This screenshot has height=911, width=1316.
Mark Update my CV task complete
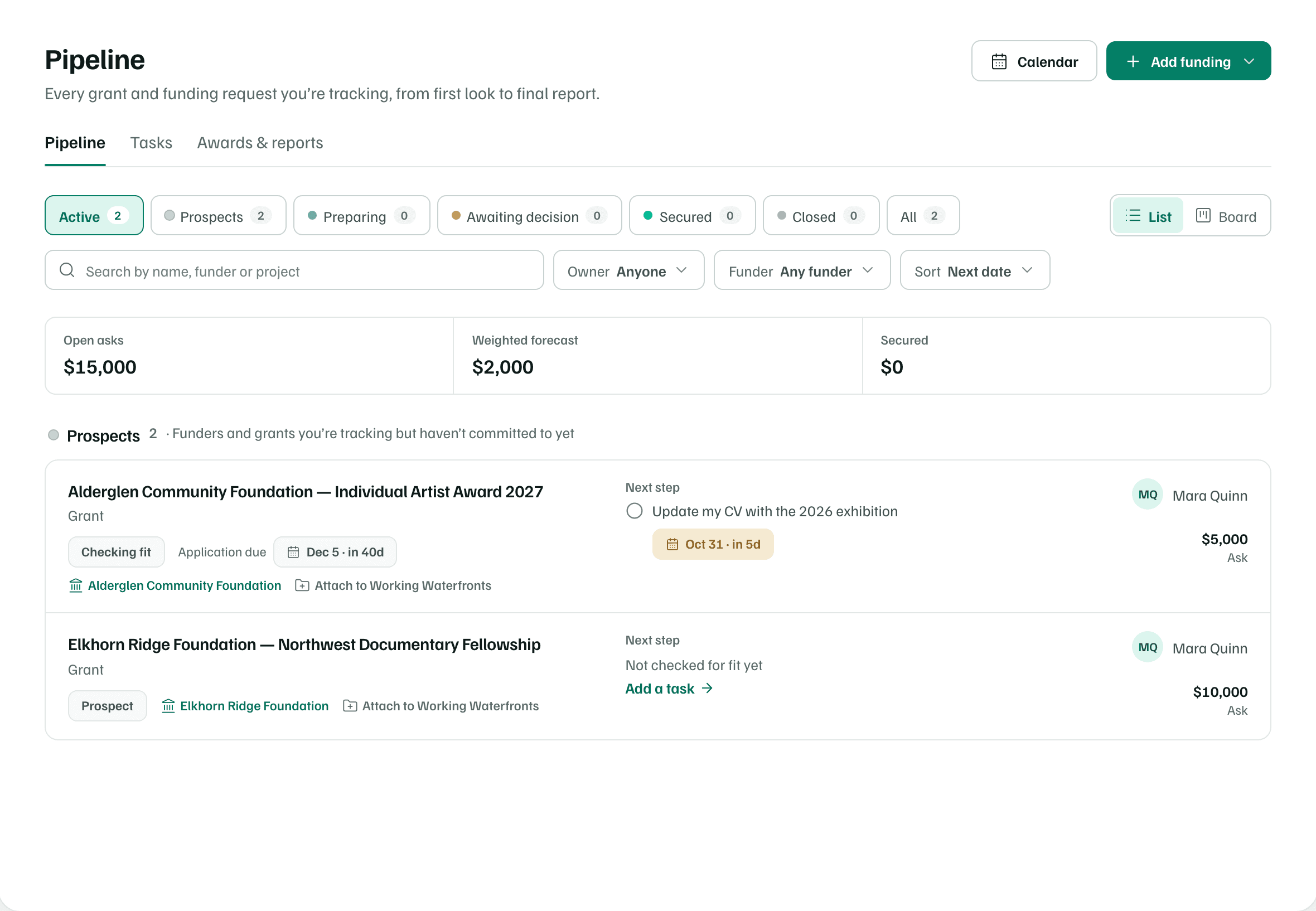point(635,511)
